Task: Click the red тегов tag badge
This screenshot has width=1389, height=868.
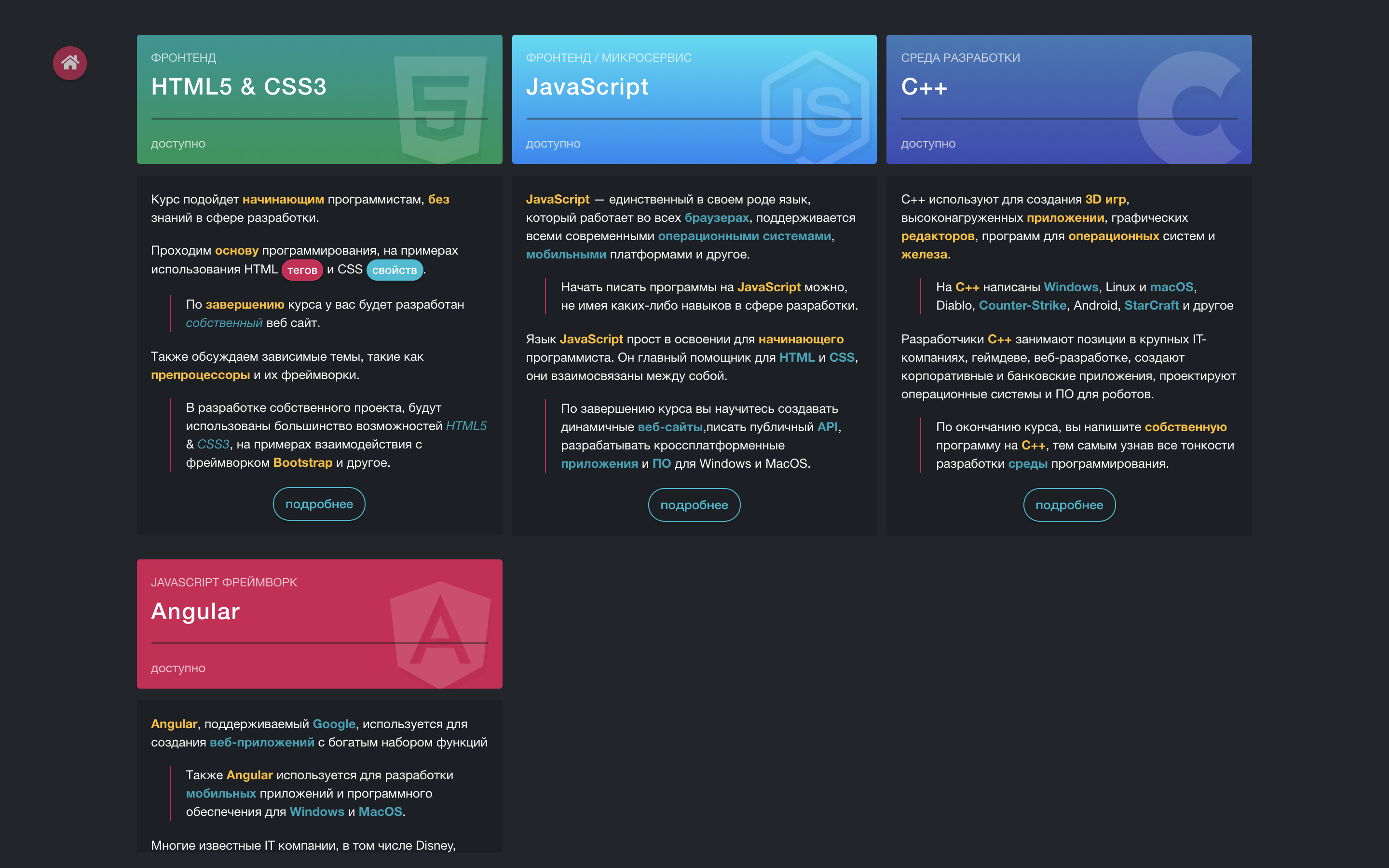Action: [x=302, y=270]
